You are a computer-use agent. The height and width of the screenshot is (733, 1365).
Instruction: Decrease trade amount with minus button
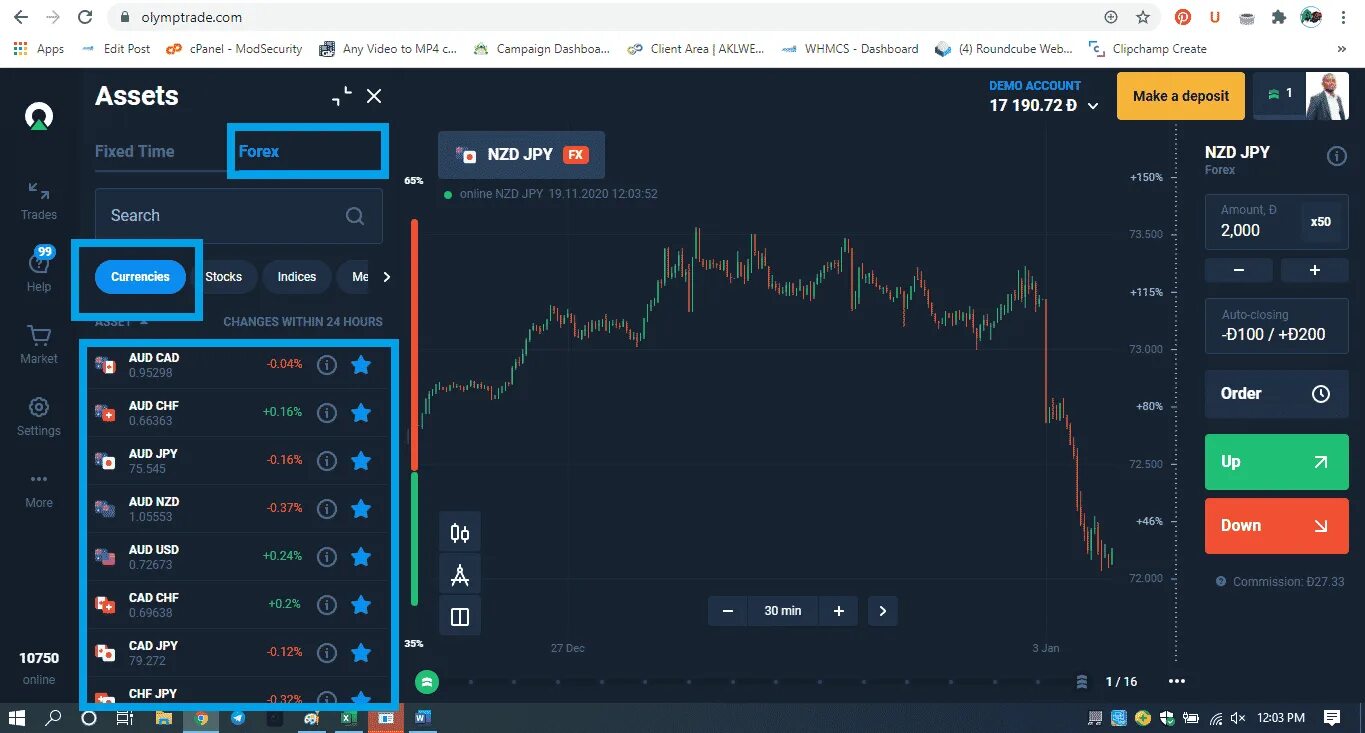(1239, 270)
